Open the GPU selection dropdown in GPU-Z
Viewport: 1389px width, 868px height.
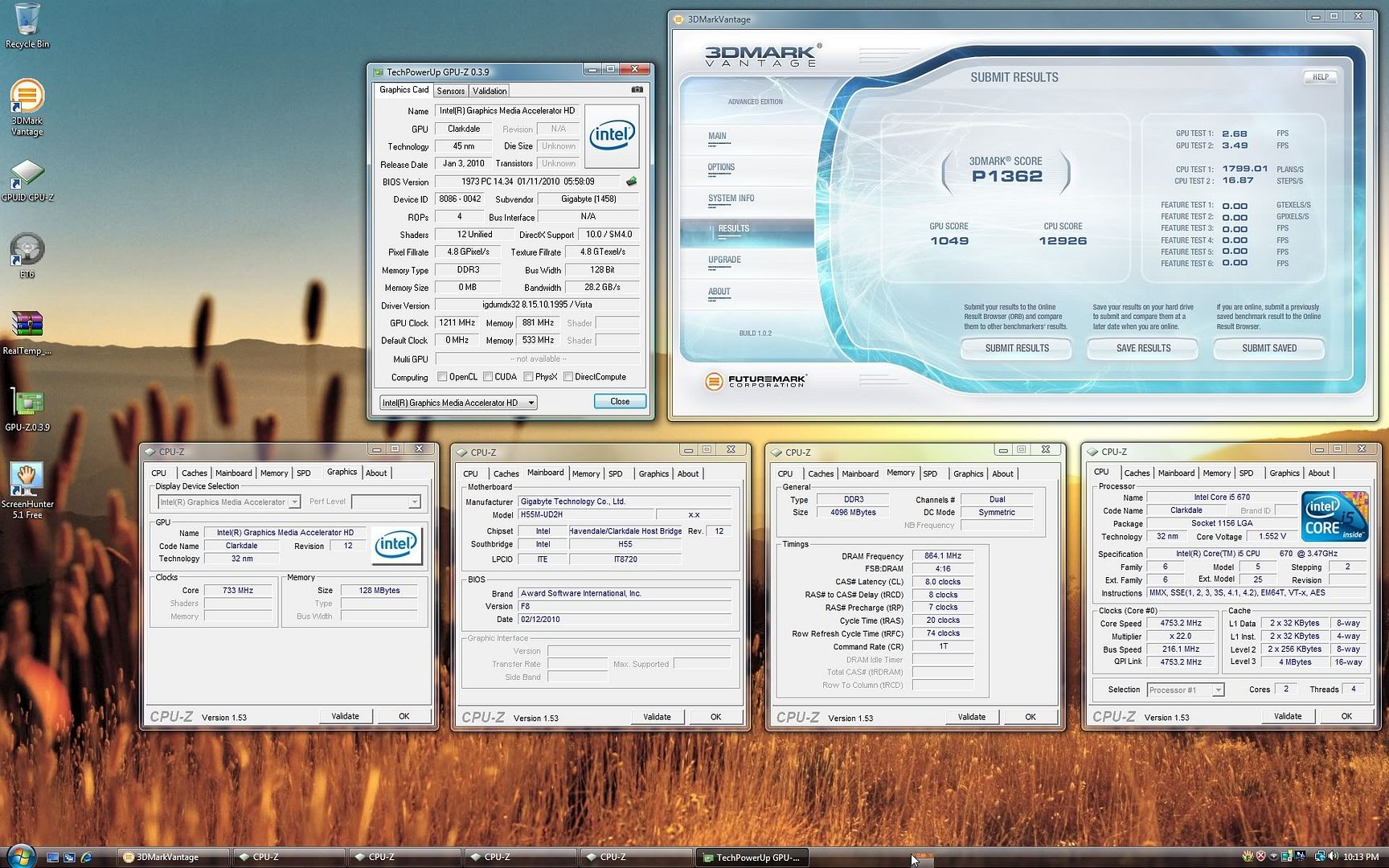[457, 403]
